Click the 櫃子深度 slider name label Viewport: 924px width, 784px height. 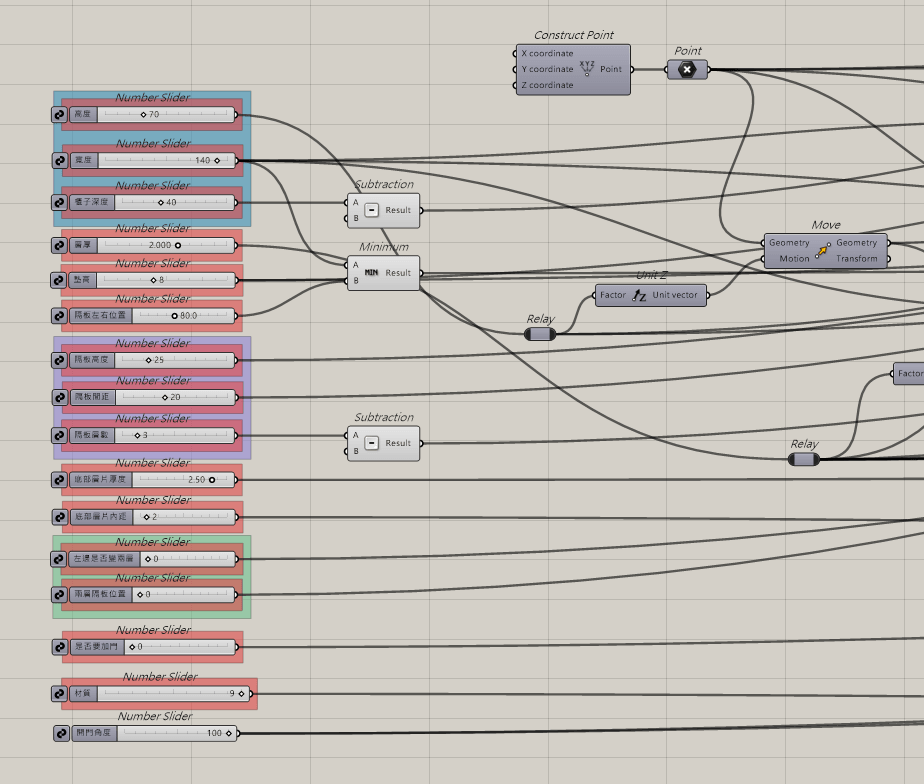92,202
